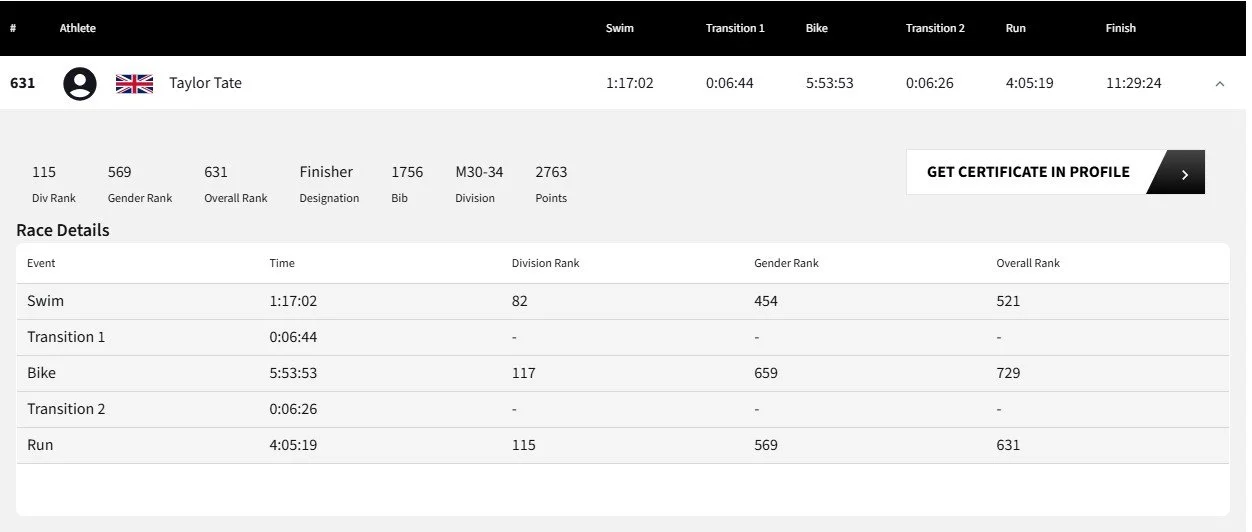The width and height of the screenshot is (1252, 532).
Task: Click the Time column header in Race Details
Action: [x=282, y=263]
